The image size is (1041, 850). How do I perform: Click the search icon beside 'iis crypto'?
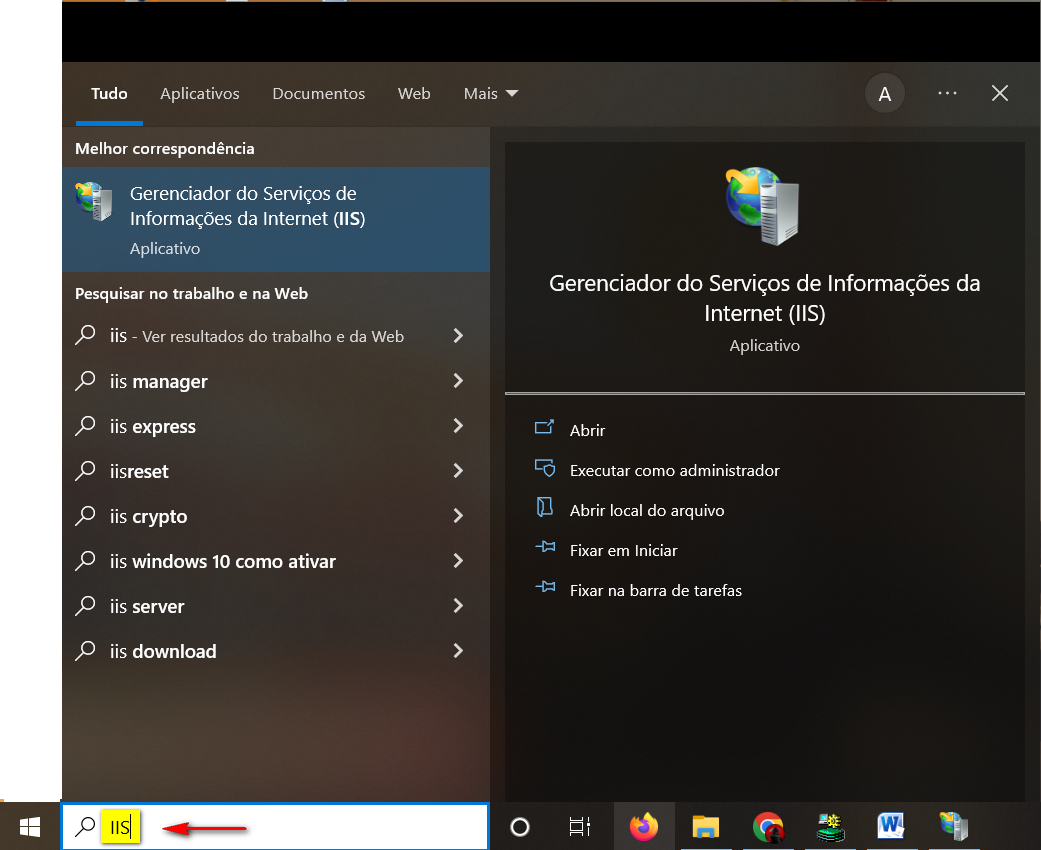coord(85,516)
